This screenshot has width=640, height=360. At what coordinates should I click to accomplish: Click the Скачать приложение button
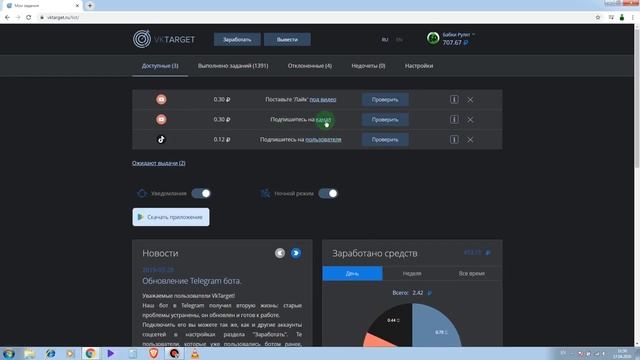[171, 217]
